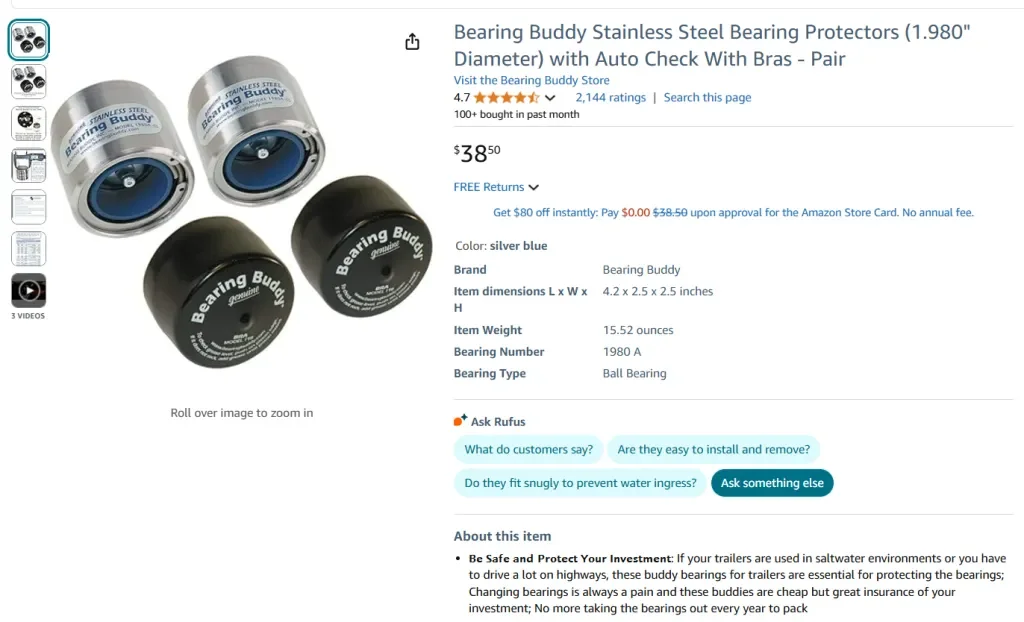Click the Rufus sparkle icon
This screenshot has width=1024, height=622.
click(x=460, y=421)
